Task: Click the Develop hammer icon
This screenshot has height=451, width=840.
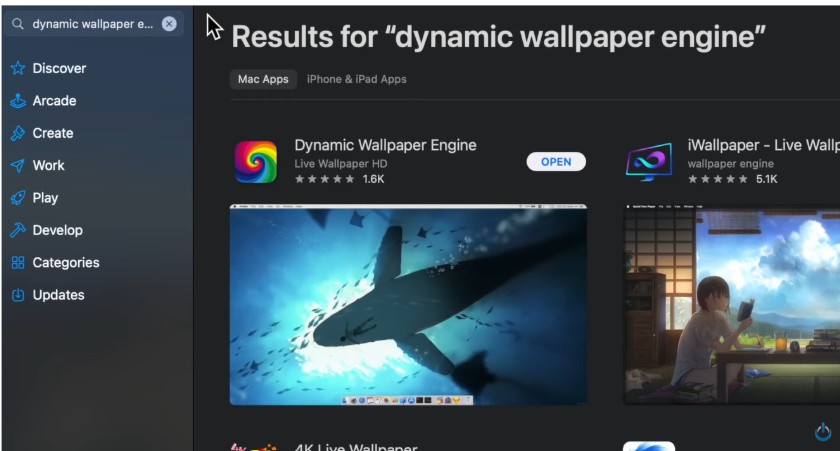Action: (x=18, y=230)
